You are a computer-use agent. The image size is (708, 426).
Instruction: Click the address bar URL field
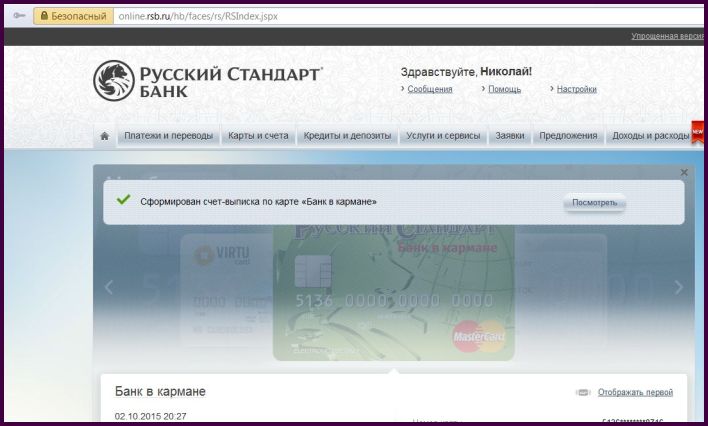[x=409, y=16]
